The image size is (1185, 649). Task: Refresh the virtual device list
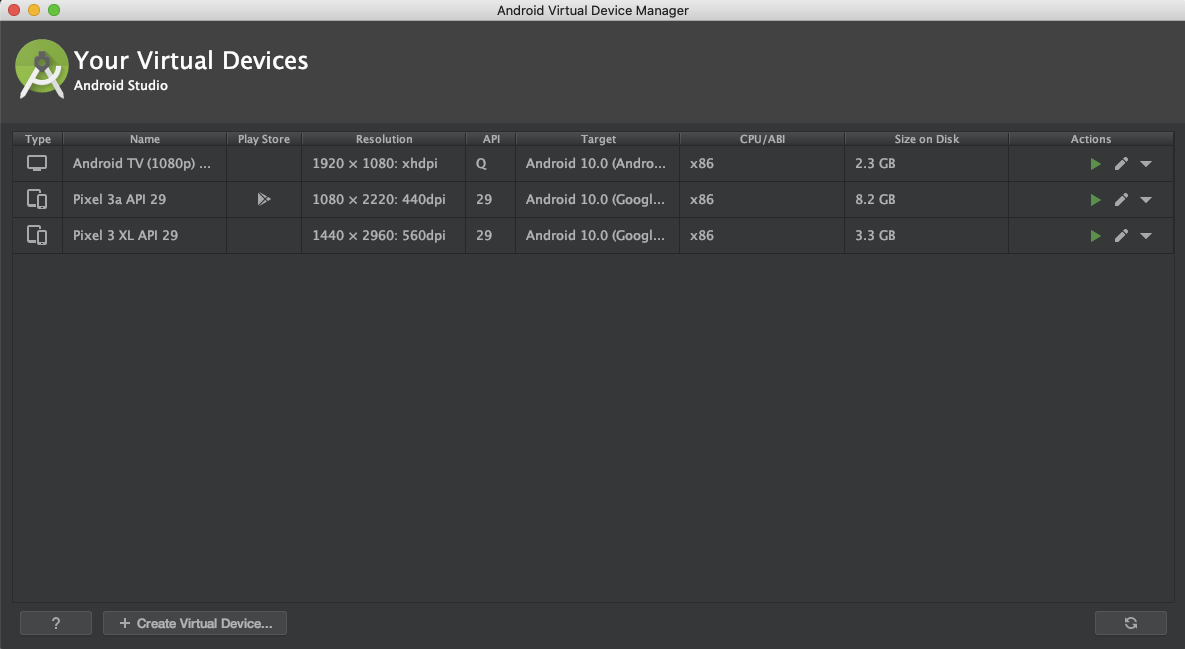click(x=1131, y=623)
